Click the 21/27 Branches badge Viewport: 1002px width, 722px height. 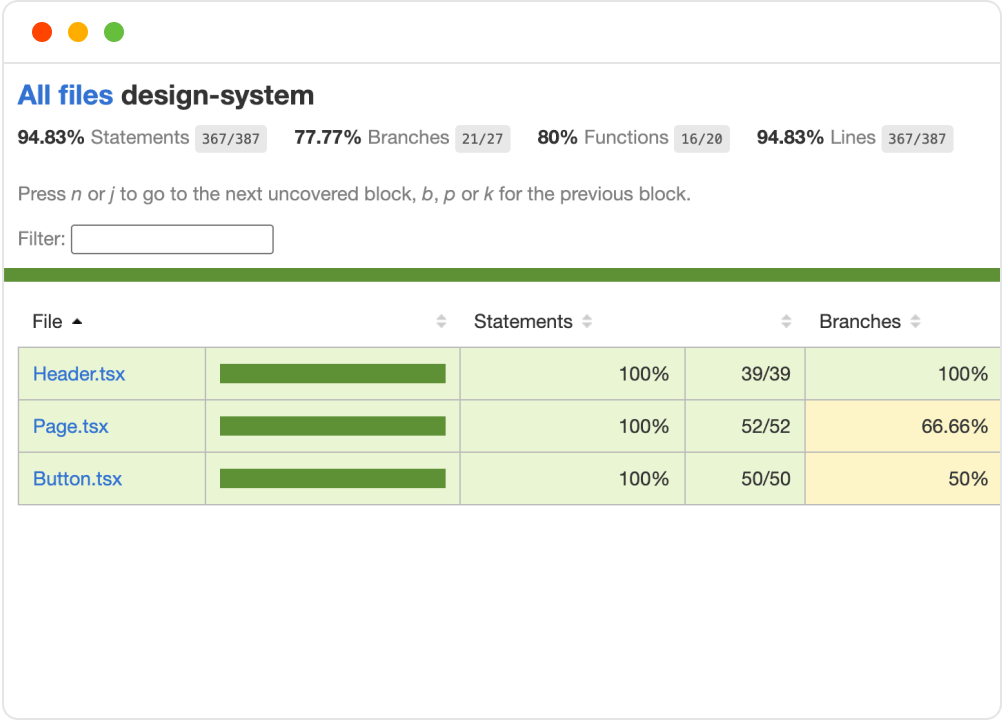click(x=483, y=139)
